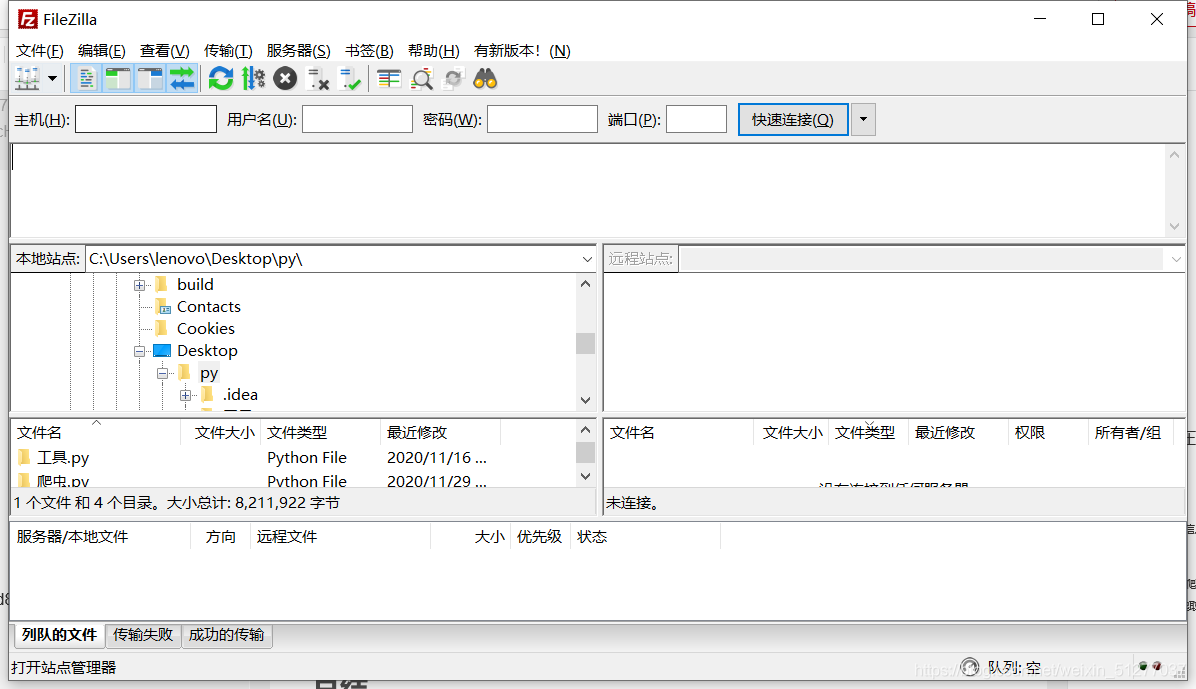This screenshot has width=1196, height=689.
Task: Open the directory listing filters icon
Action: [x=389, y=79]
